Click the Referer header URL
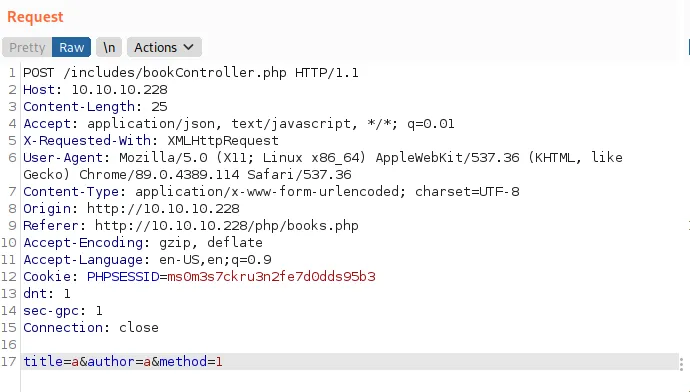The height and width of the screenshot is (392, 690). [227, 226]
